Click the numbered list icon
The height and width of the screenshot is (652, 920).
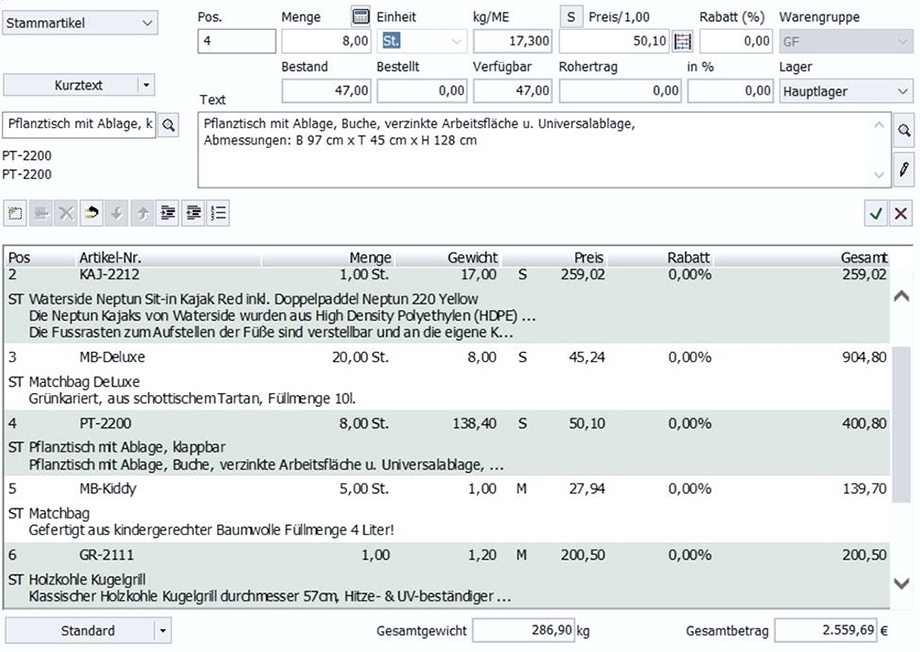click(219, 212)
